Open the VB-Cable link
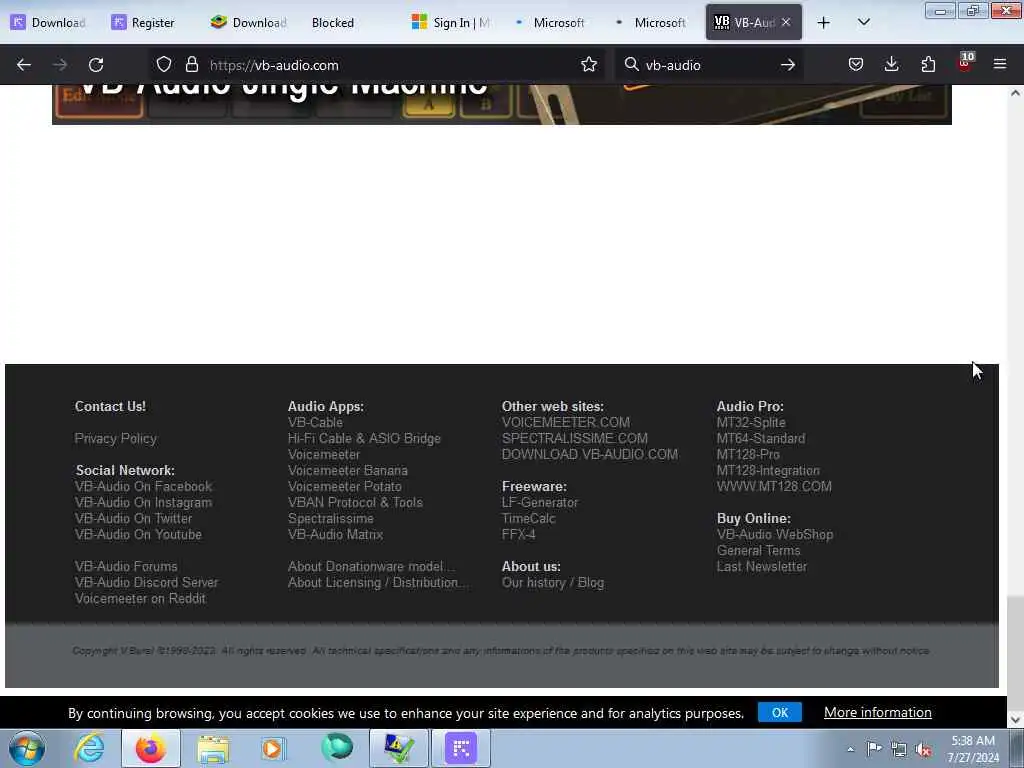This screenshot has height=768, width=1024. click(x=315, y=423)
